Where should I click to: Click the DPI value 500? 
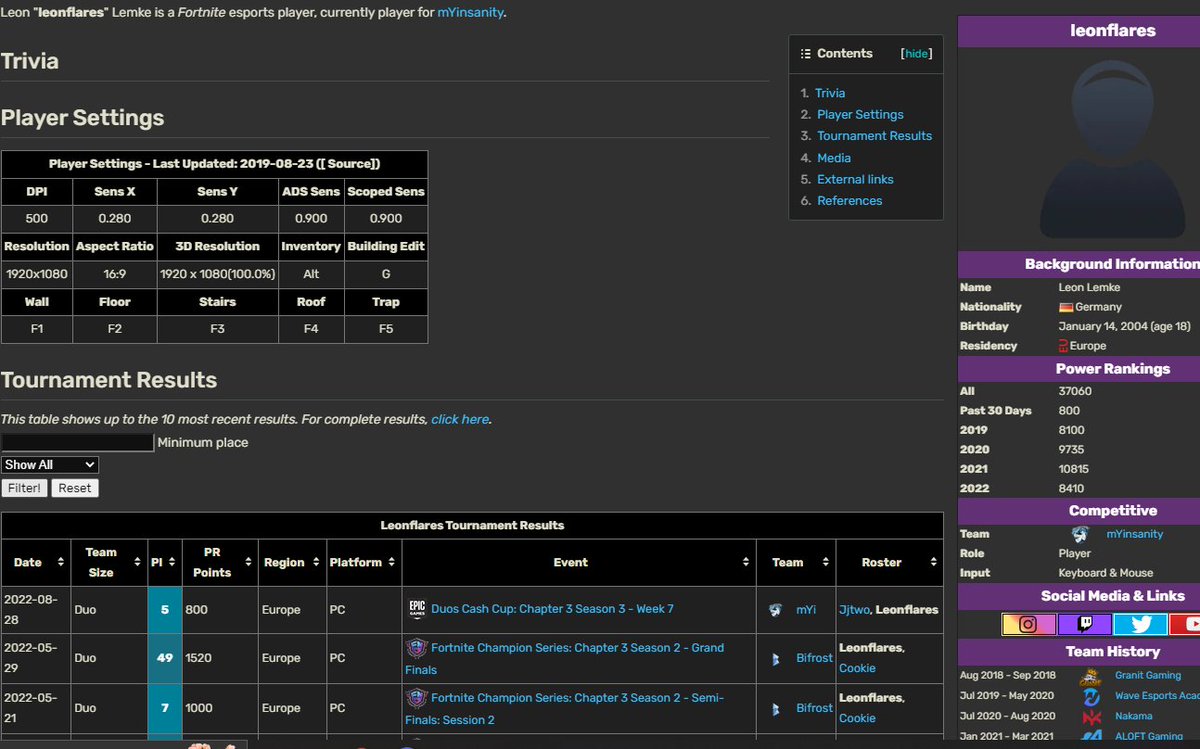click(x=36, y=219)
